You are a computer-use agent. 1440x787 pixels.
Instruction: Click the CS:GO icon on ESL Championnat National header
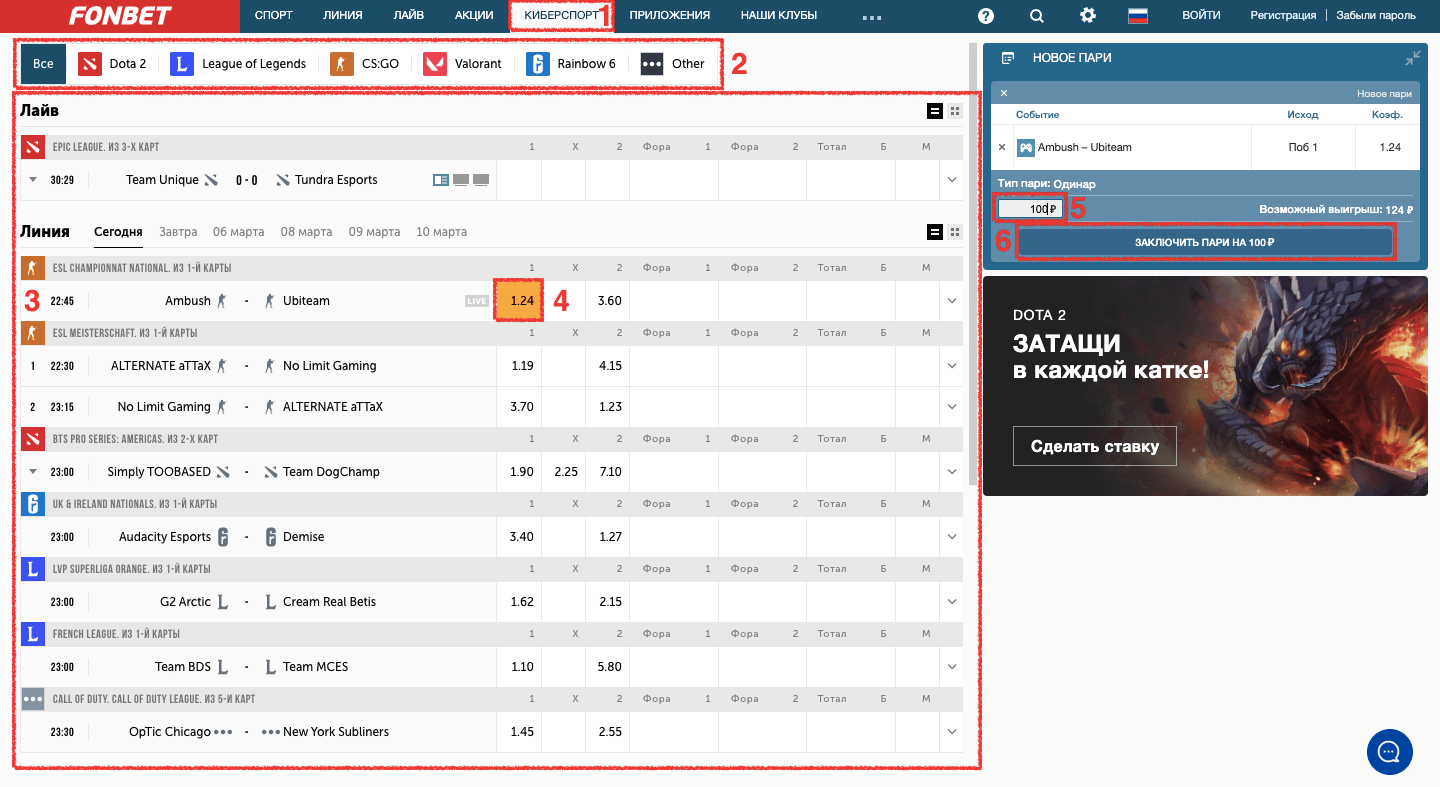(x=32, y=268)
